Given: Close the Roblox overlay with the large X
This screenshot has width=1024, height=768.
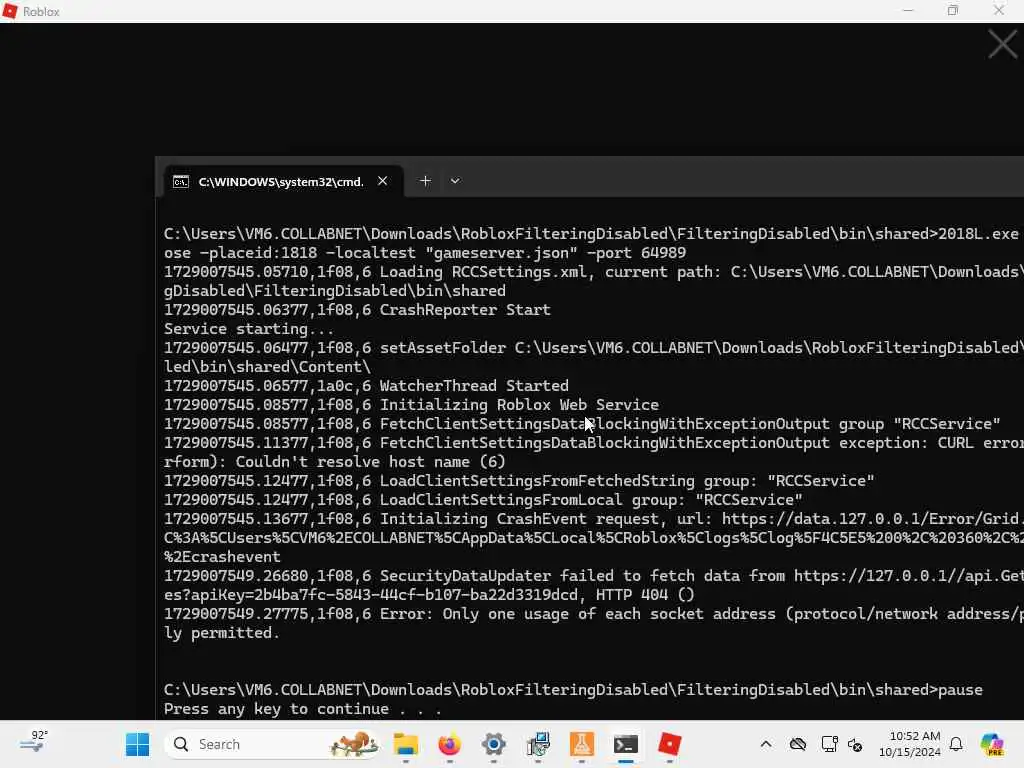Looking at the screenshot, I should [x=1002, y=44].
